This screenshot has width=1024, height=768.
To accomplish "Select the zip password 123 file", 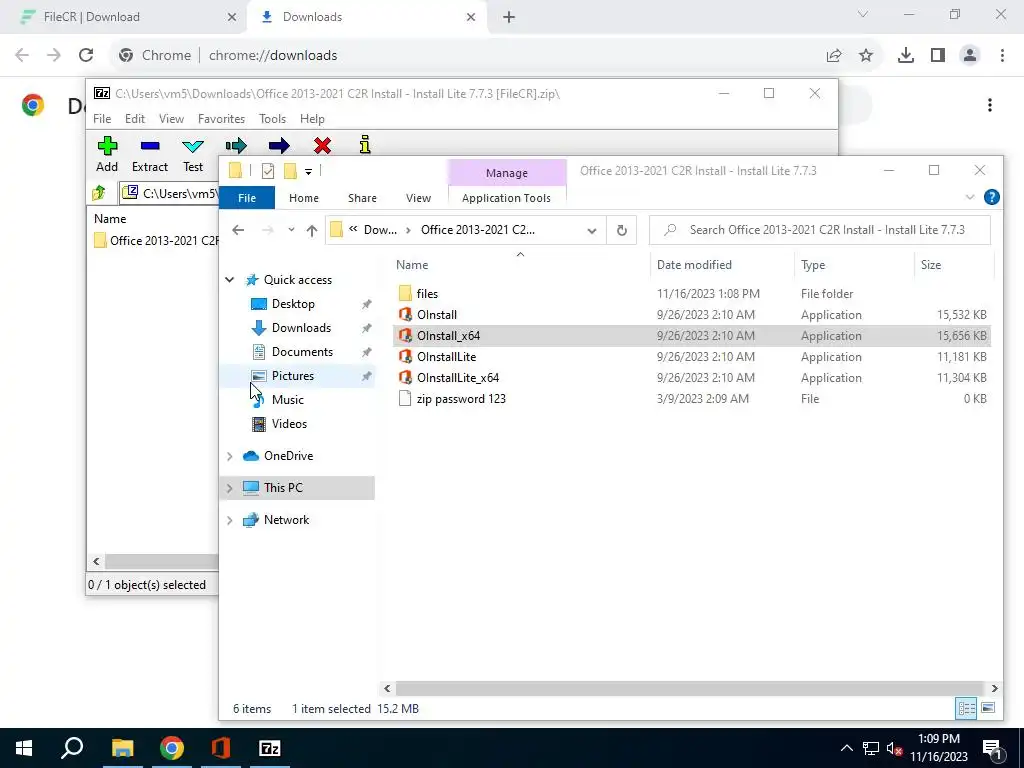I will pyautogui.click(x=461, y=398).
